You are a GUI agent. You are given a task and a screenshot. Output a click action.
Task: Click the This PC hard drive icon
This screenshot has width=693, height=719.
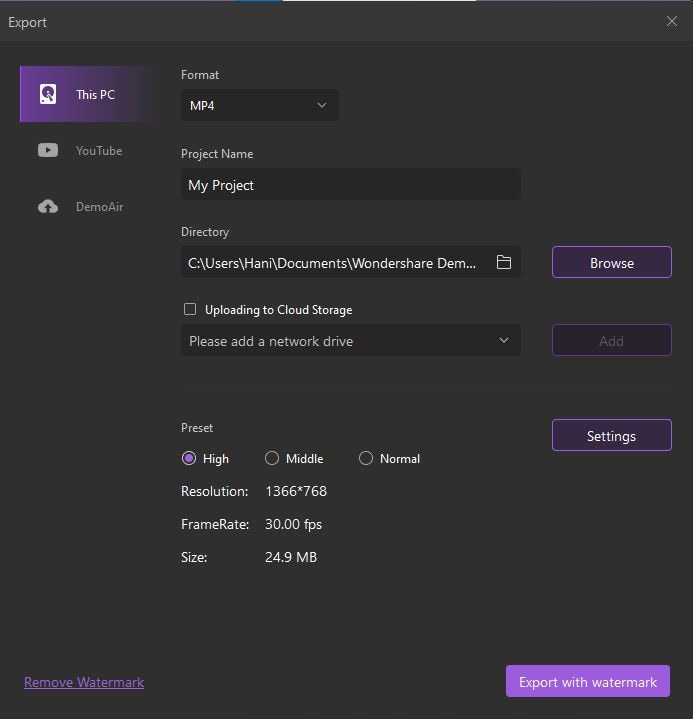point(48,95)
